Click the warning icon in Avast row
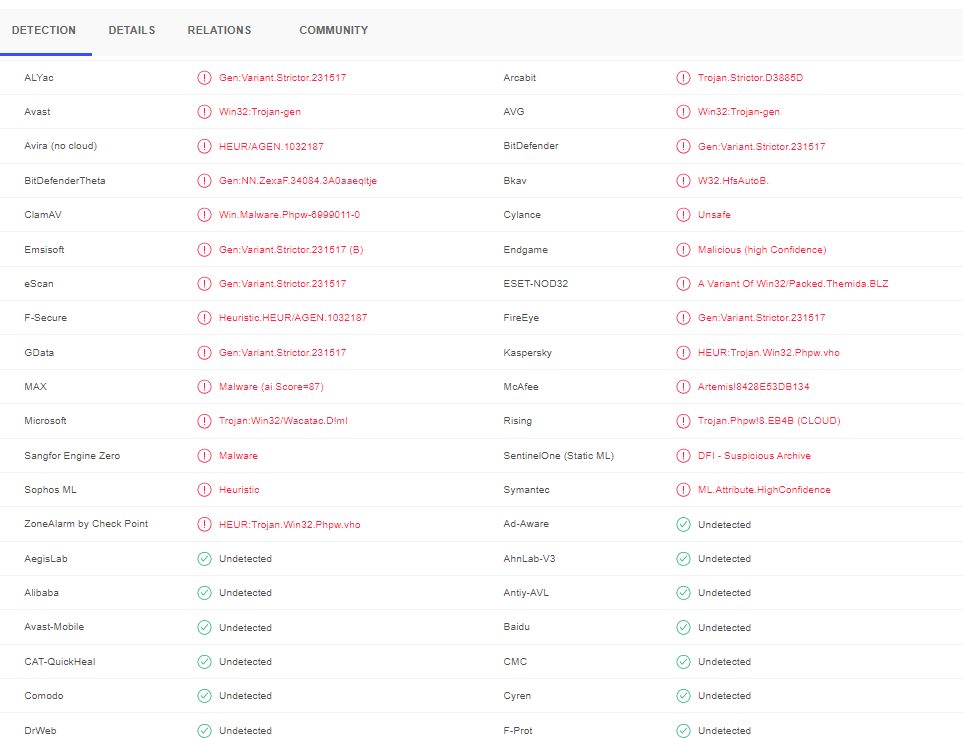 tap(204, 112)
